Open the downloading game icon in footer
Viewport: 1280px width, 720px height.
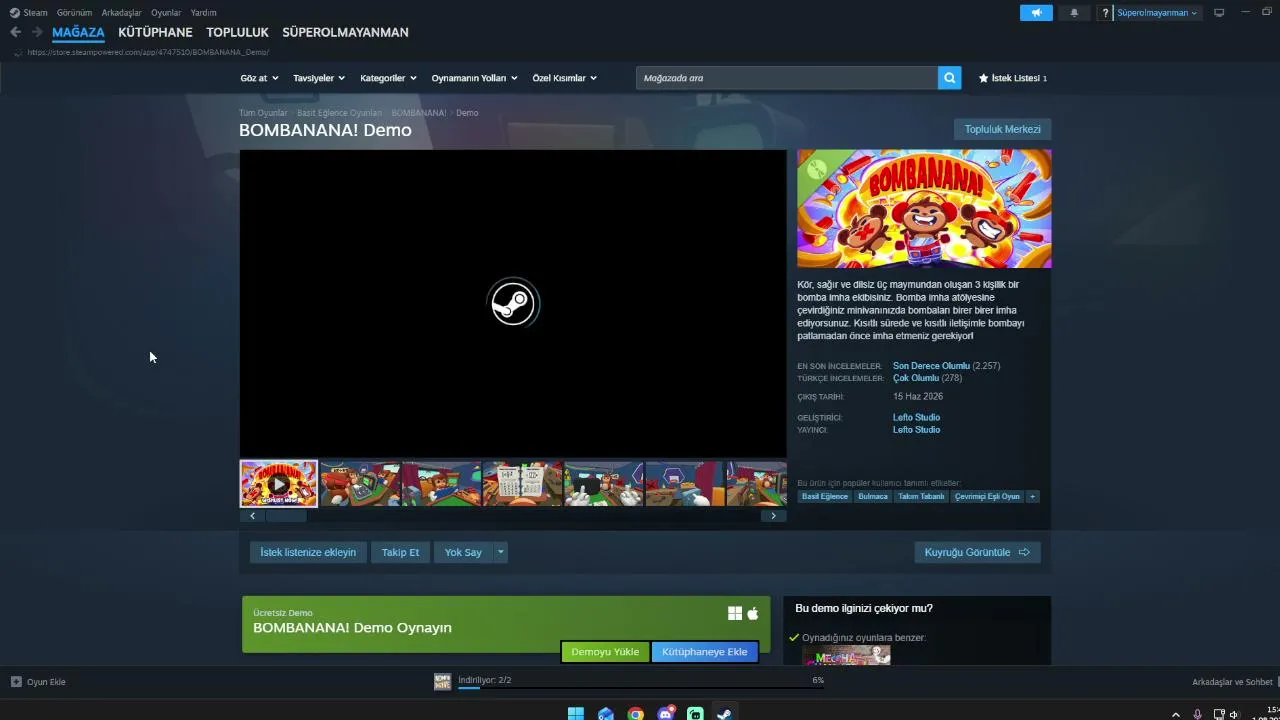[442, 681]
